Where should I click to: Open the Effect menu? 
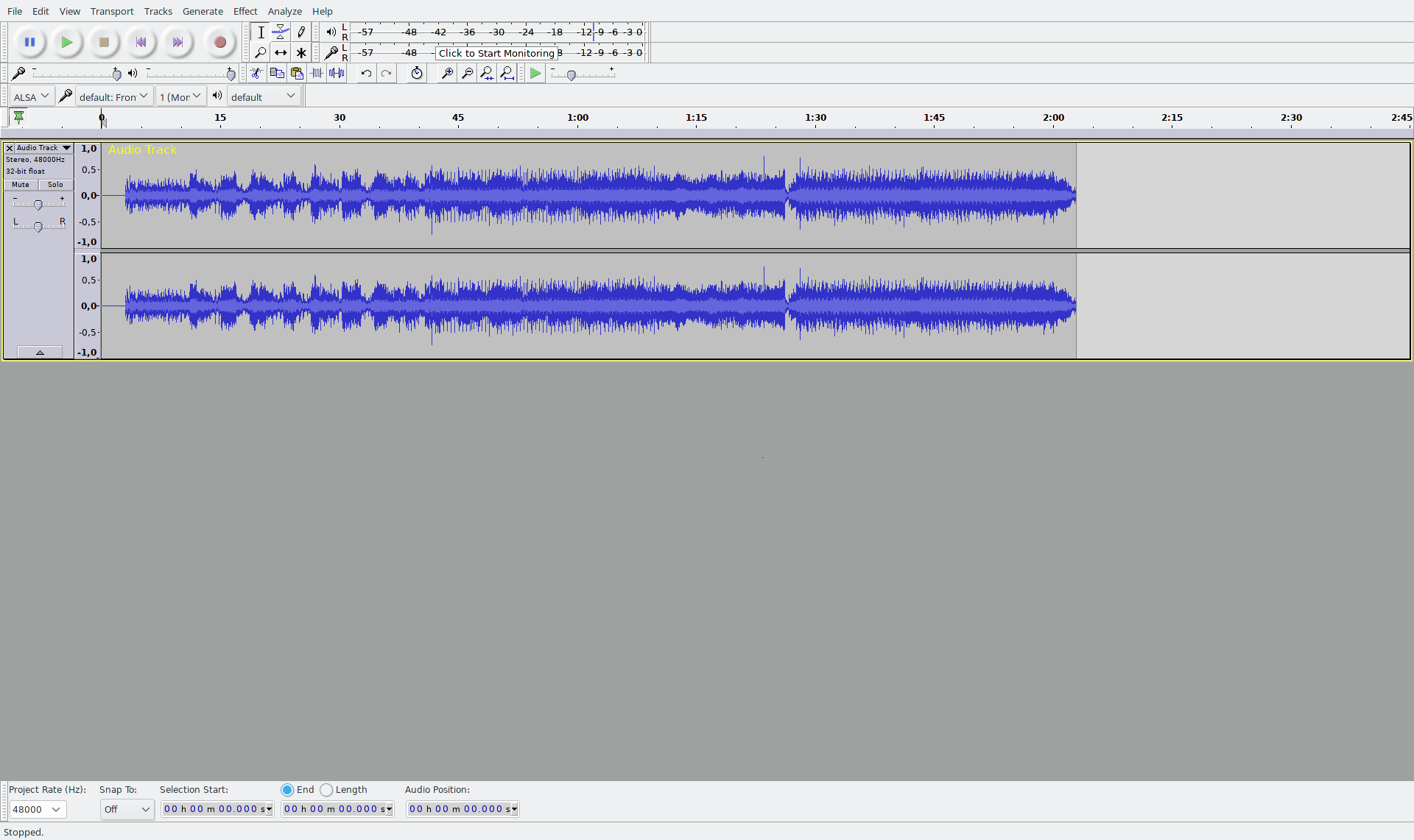245,11
